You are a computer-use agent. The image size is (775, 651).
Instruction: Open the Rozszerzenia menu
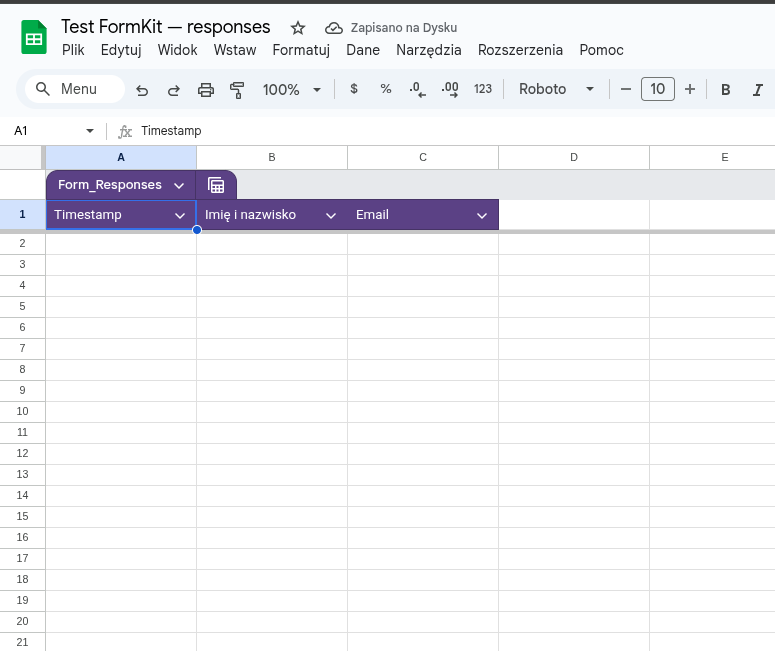tap(520, 50)
